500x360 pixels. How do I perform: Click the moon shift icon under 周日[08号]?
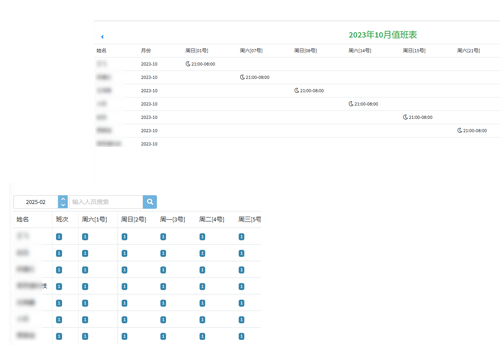(296, 90)
